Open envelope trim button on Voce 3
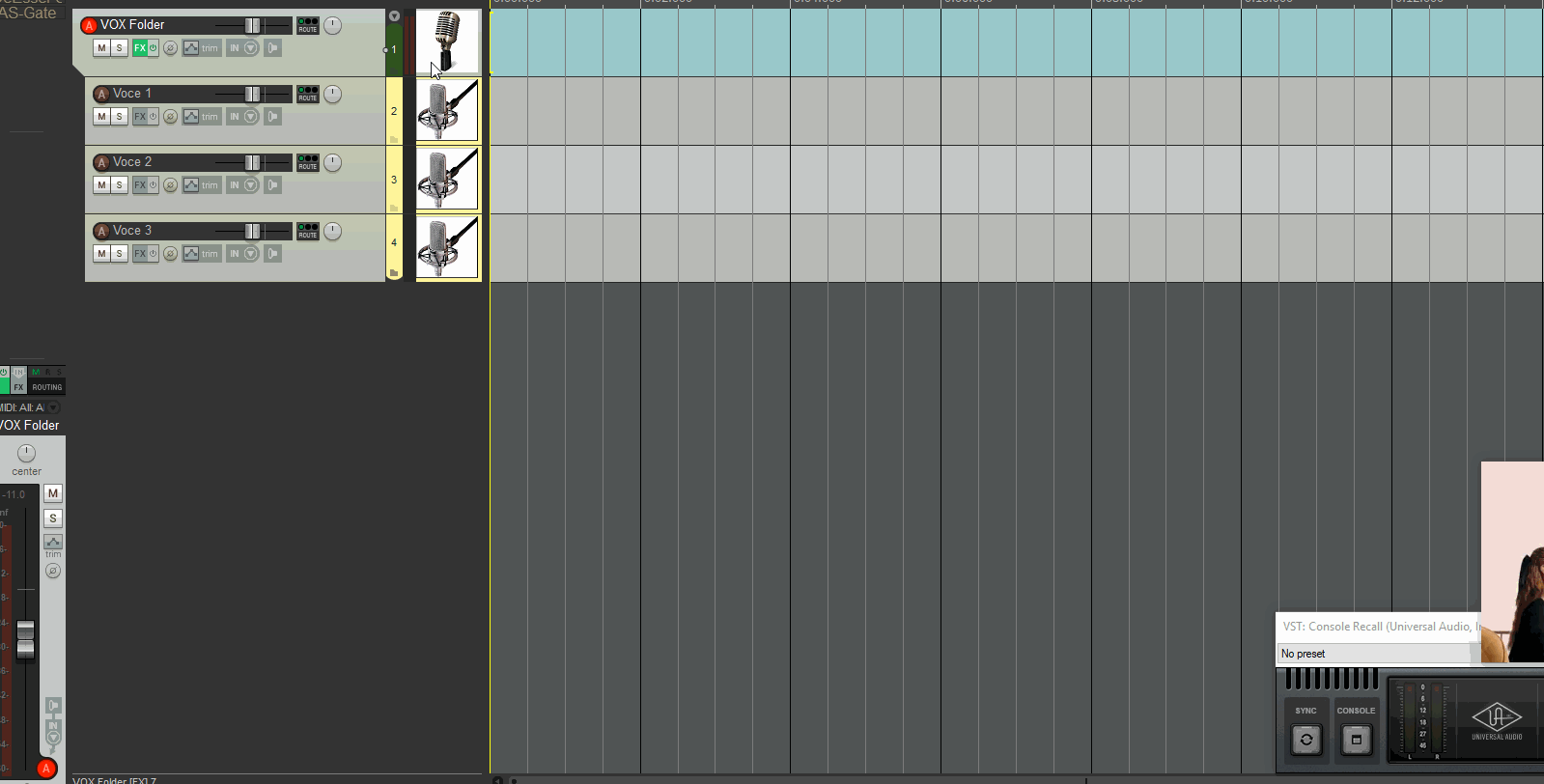The width and height of the screenshot is (1544, 784). click(x=191, y=254)
